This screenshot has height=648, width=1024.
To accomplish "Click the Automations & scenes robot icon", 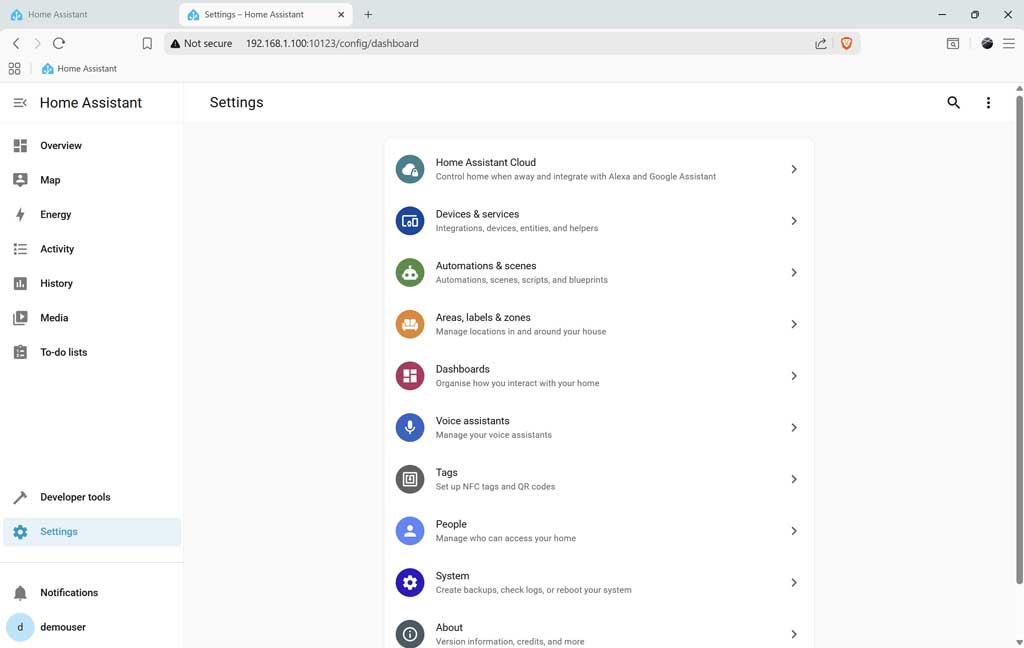I will 410,272.
